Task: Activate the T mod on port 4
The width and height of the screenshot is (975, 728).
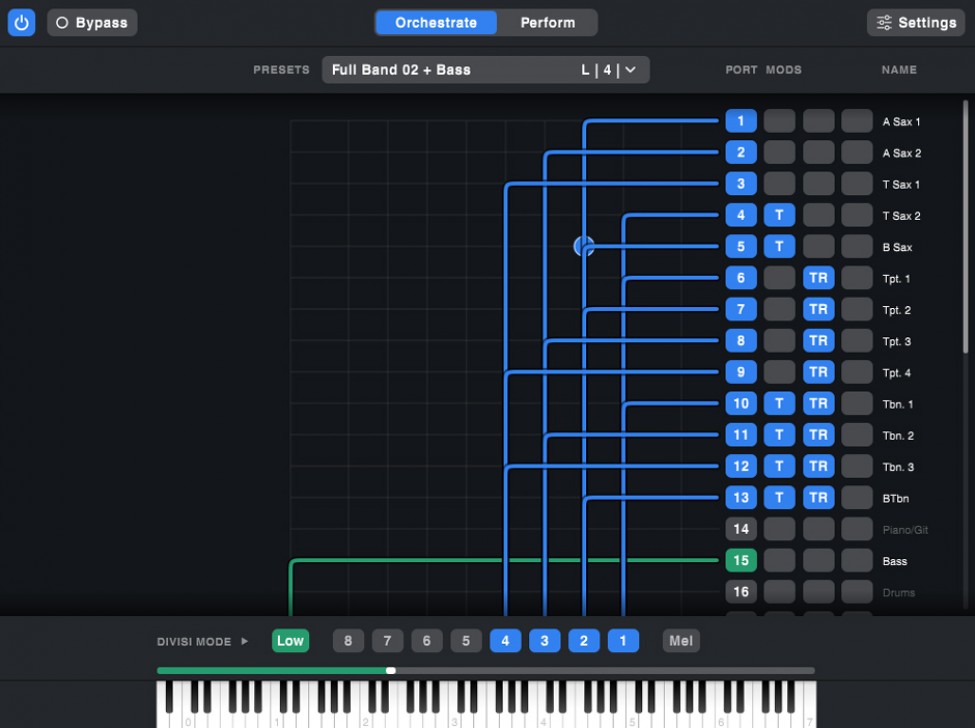Action: point(779,214)
